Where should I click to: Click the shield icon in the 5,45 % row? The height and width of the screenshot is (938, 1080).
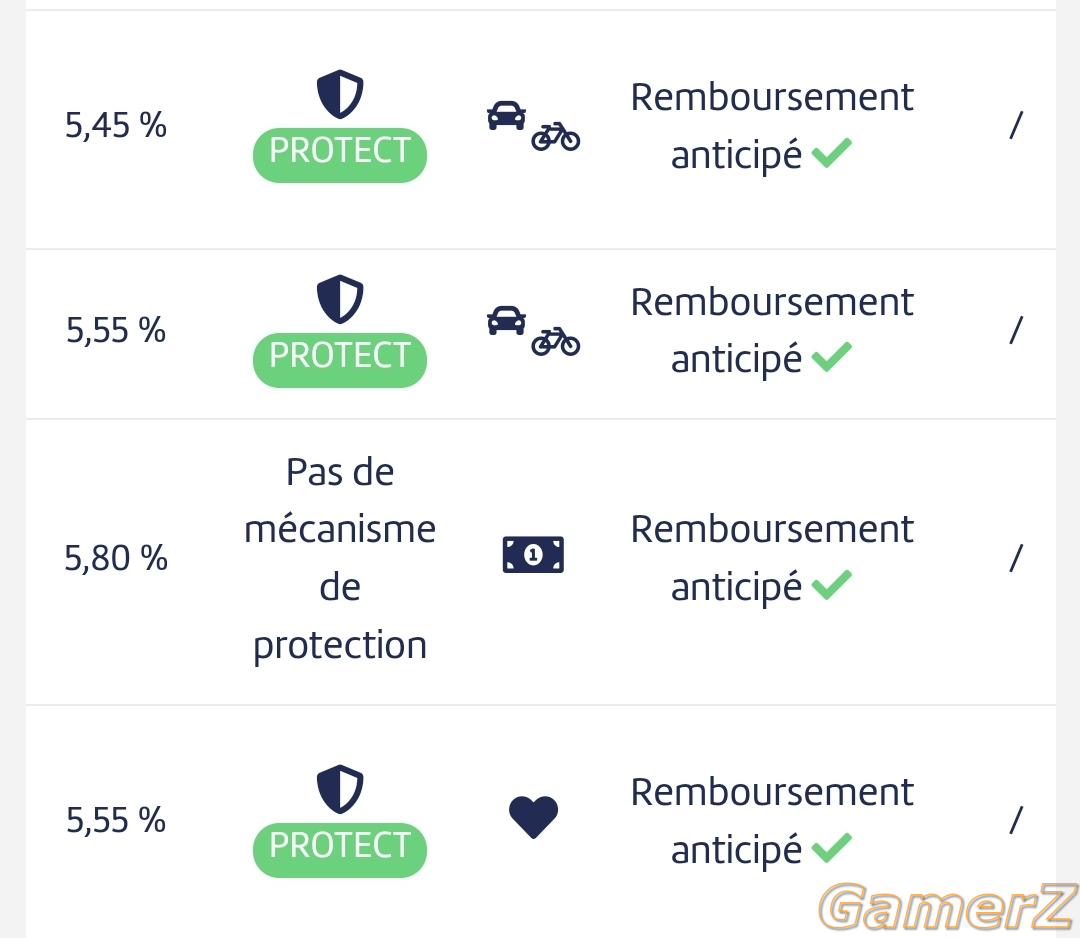click(340, 94)
